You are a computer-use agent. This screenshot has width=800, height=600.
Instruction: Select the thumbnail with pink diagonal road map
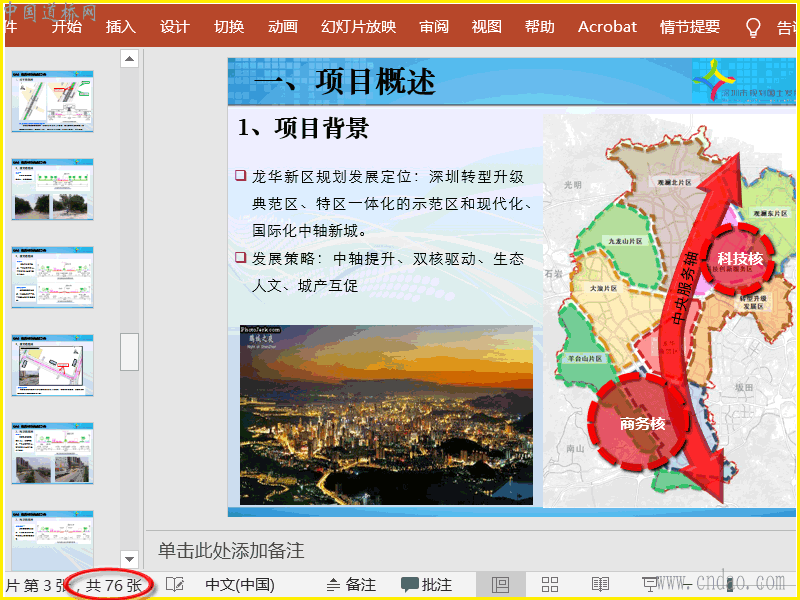point(53,365)
